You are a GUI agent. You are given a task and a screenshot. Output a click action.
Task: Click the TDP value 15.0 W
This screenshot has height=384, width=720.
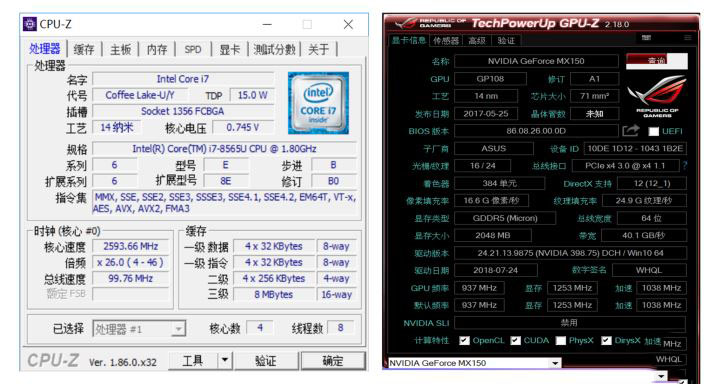252,95
